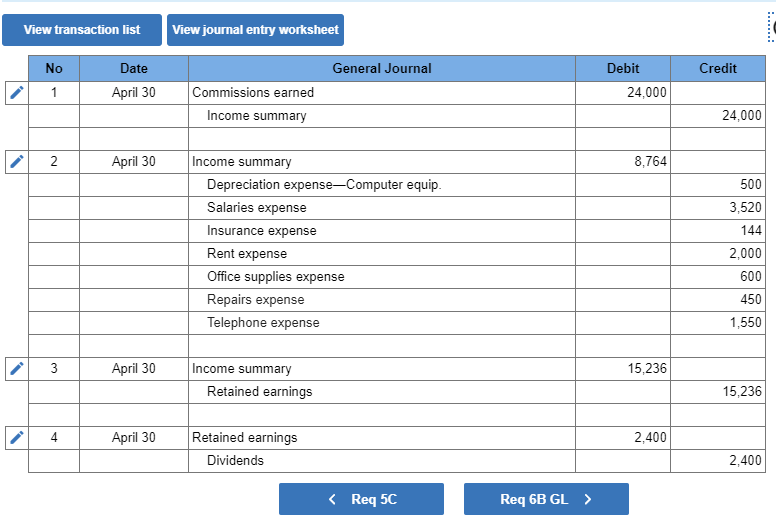Select the Commissions earned account cell
776x526 pixels.
coord(382,93)
